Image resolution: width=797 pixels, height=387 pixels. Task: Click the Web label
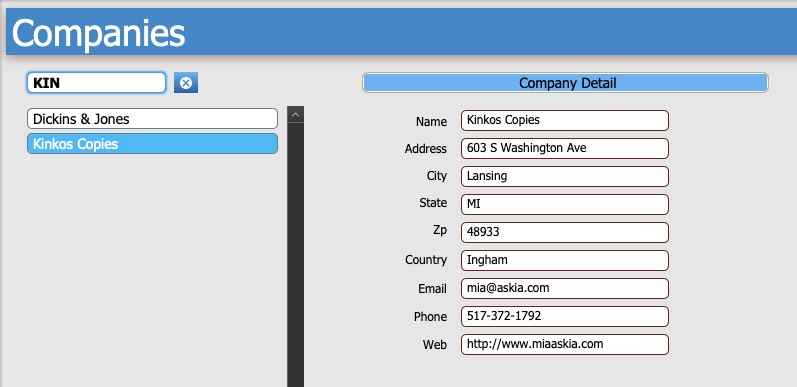pos(435,345)
